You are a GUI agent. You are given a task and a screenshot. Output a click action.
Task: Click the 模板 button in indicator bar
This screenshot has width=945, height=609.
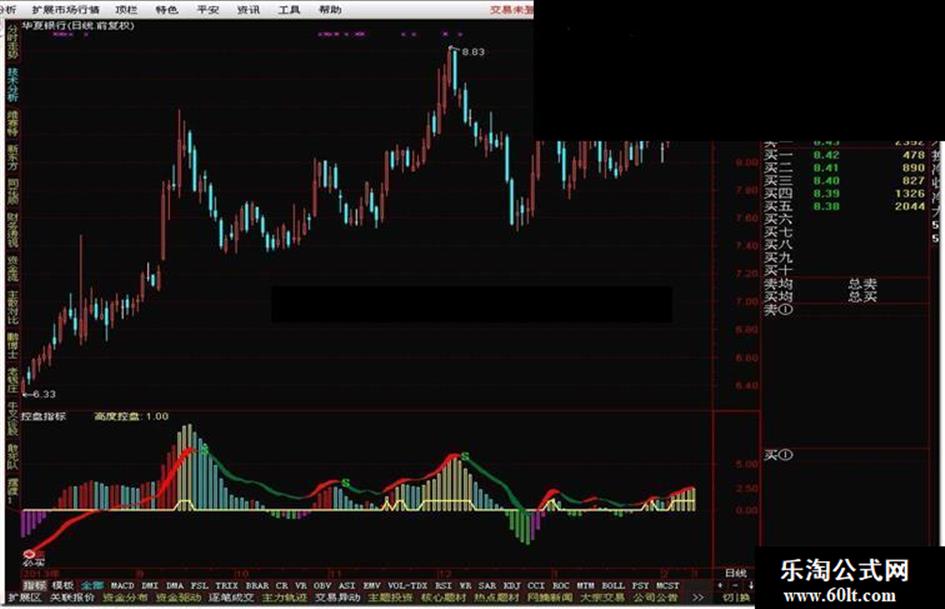coord(63,585)
